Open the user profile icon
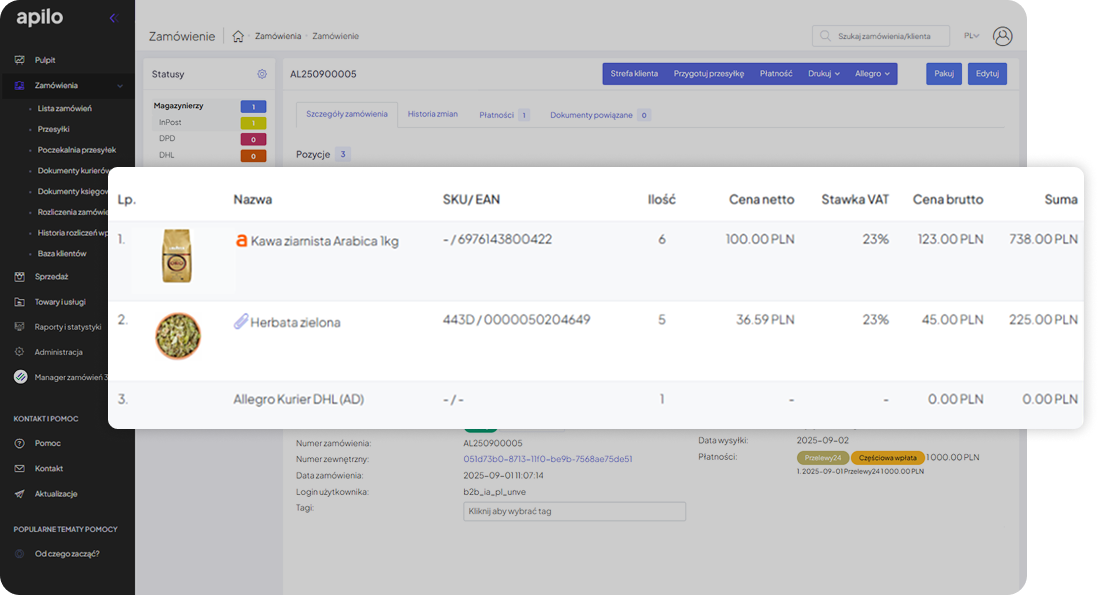The height and width of the screenshot is (595, 1099). [1002, 36]
